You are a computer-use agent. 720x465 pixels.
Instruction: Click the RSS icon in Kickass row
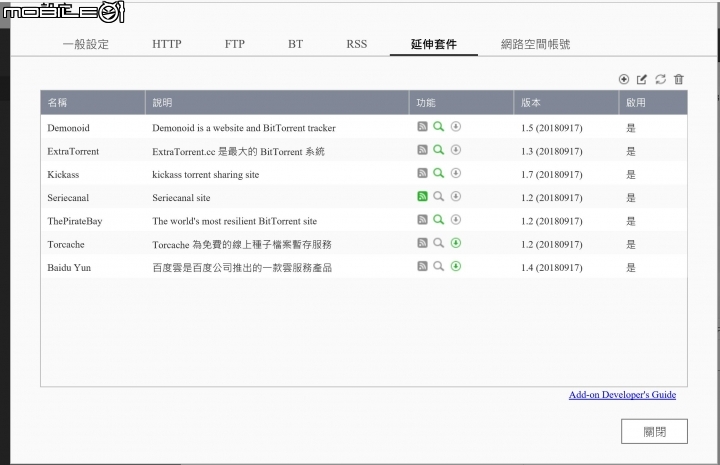pyautogui.click(x=422, y=173)
